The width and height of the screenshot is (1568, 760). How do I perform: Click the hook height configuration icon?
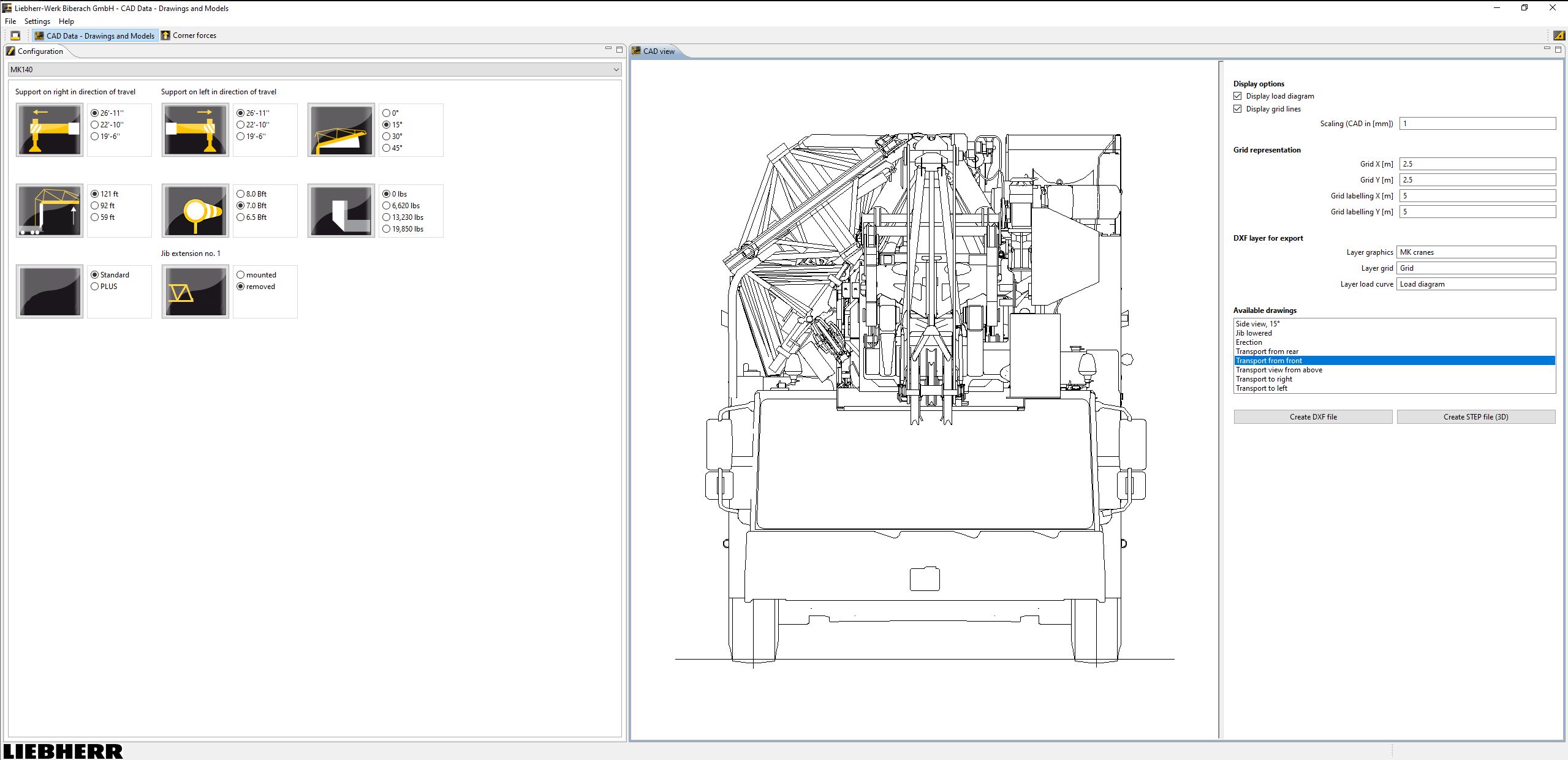[x=49, y=210]
